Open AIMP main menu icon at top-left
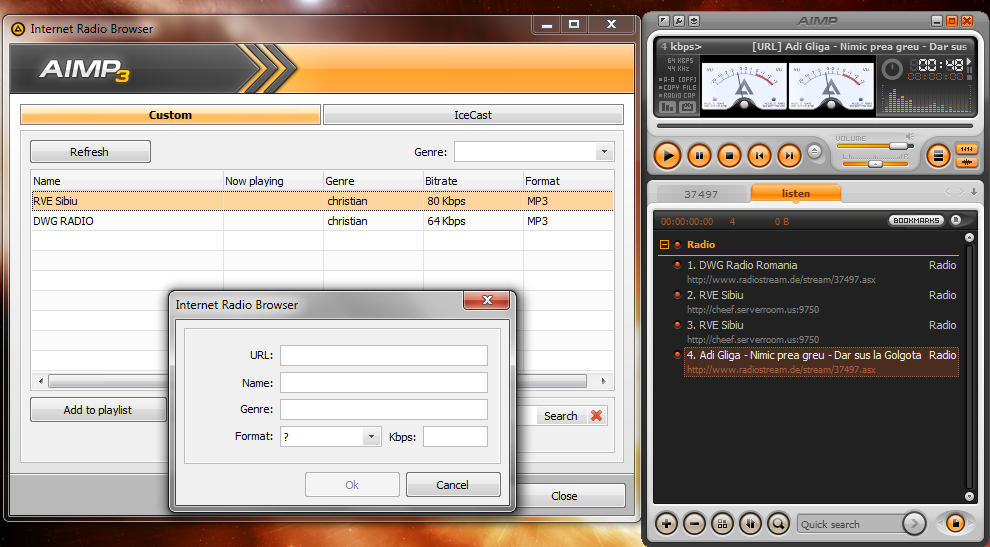This screenshot has height=547, width=990. pos(664,21)
